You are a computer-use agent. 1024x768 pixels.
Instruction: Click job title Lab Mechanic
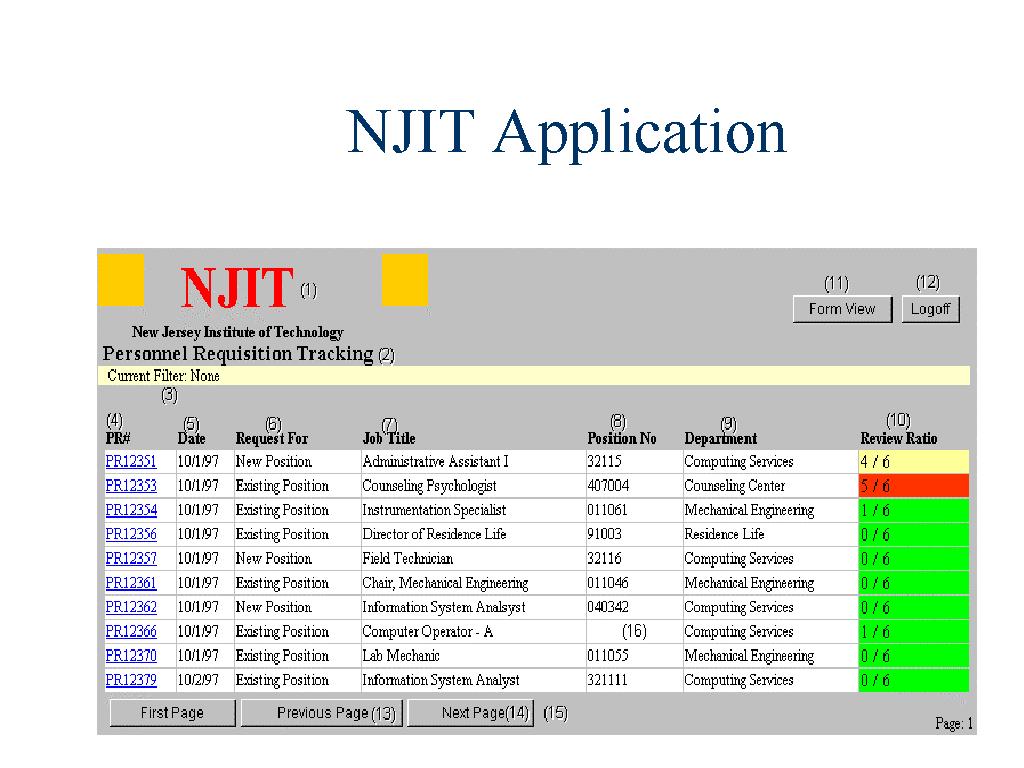(401, 656)
